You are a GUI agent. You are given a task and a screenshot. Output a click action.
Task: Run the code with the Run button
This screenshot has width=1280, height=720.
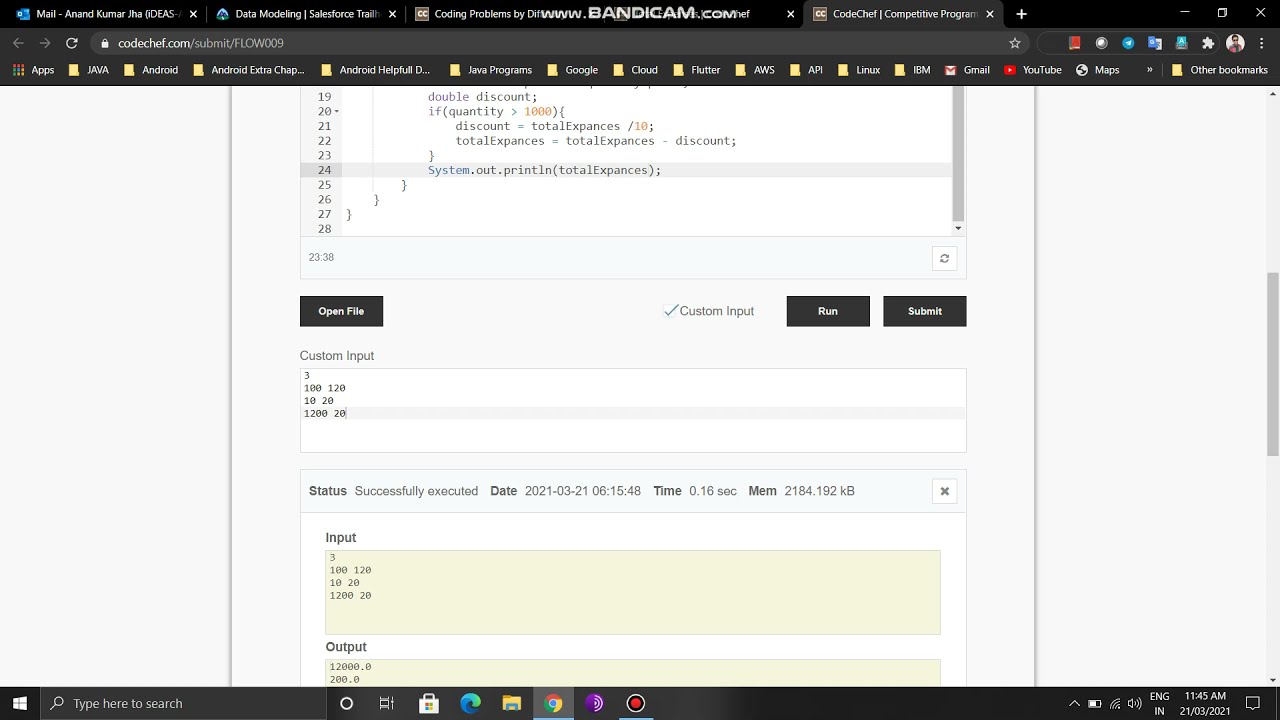coord(828,311)
